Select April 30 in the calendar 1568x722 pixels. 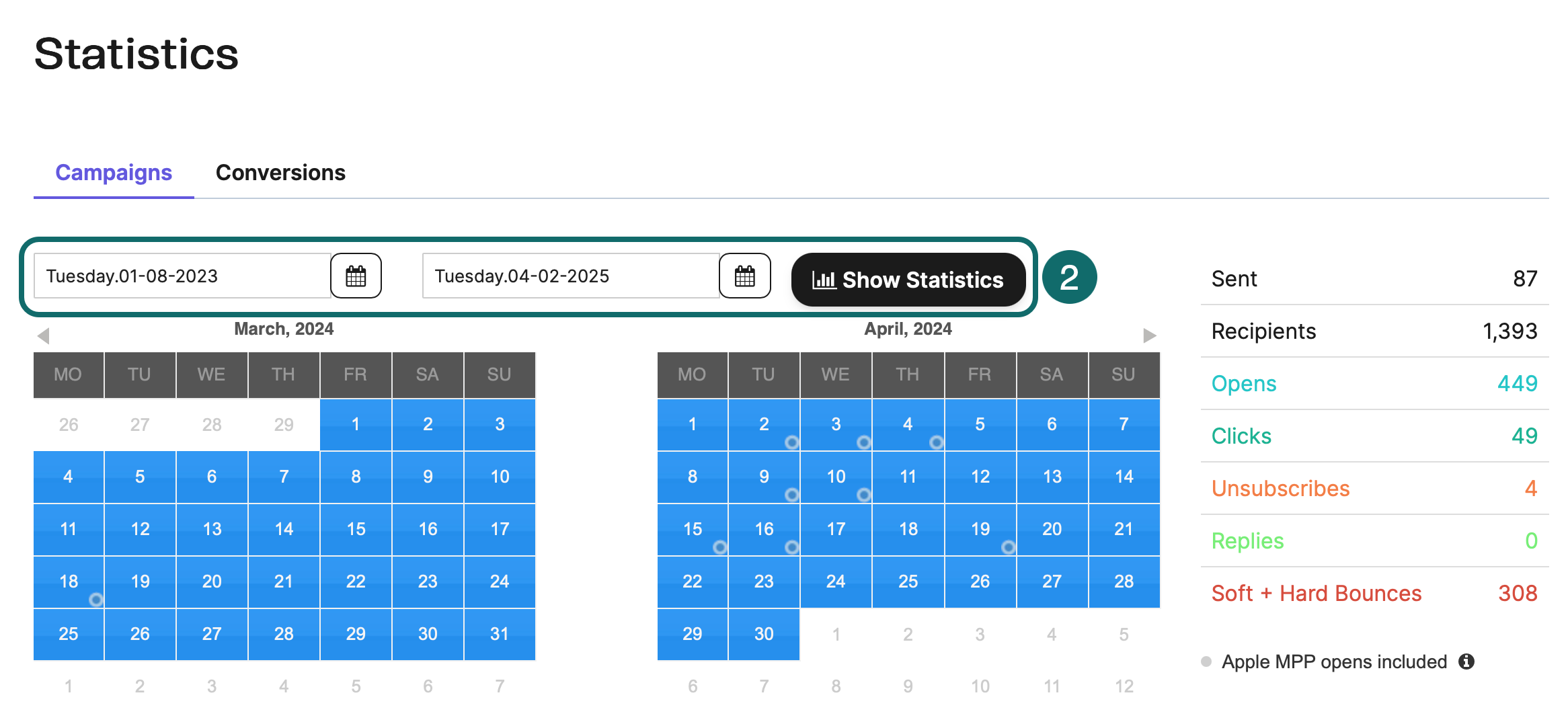(764, 634)
